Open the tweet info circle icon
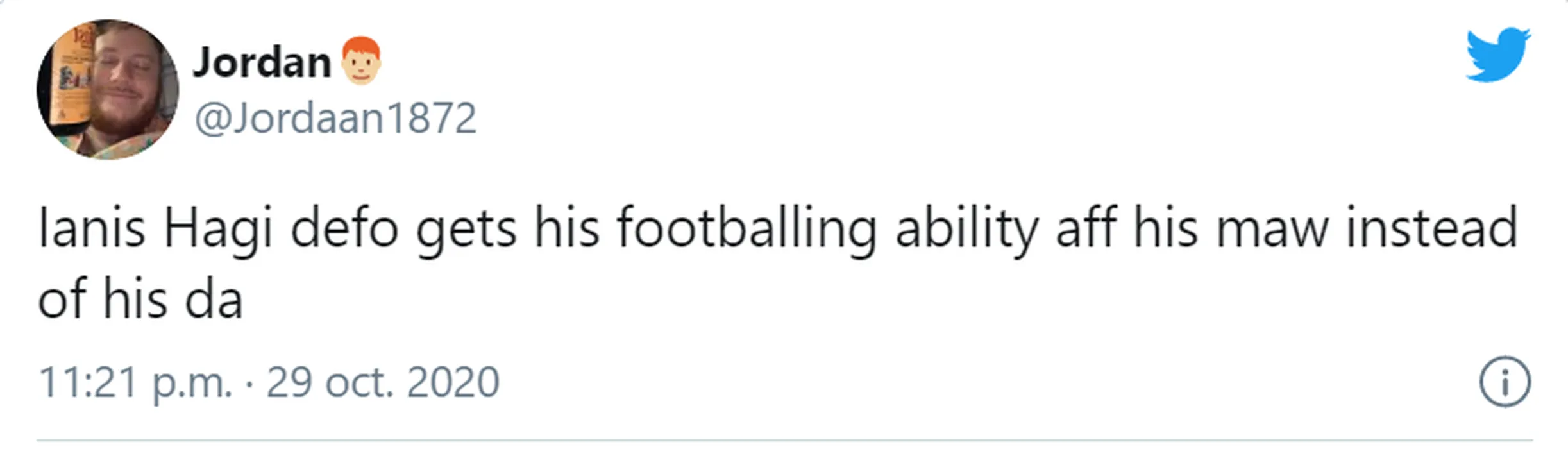 point(1505,382)
